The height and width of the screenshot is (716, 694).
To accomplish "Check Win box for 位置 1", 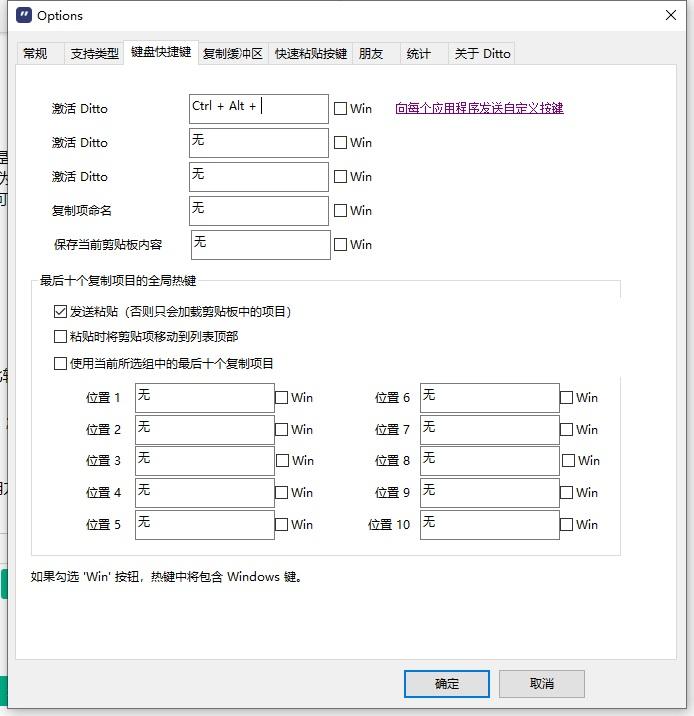I will (294, 398).
